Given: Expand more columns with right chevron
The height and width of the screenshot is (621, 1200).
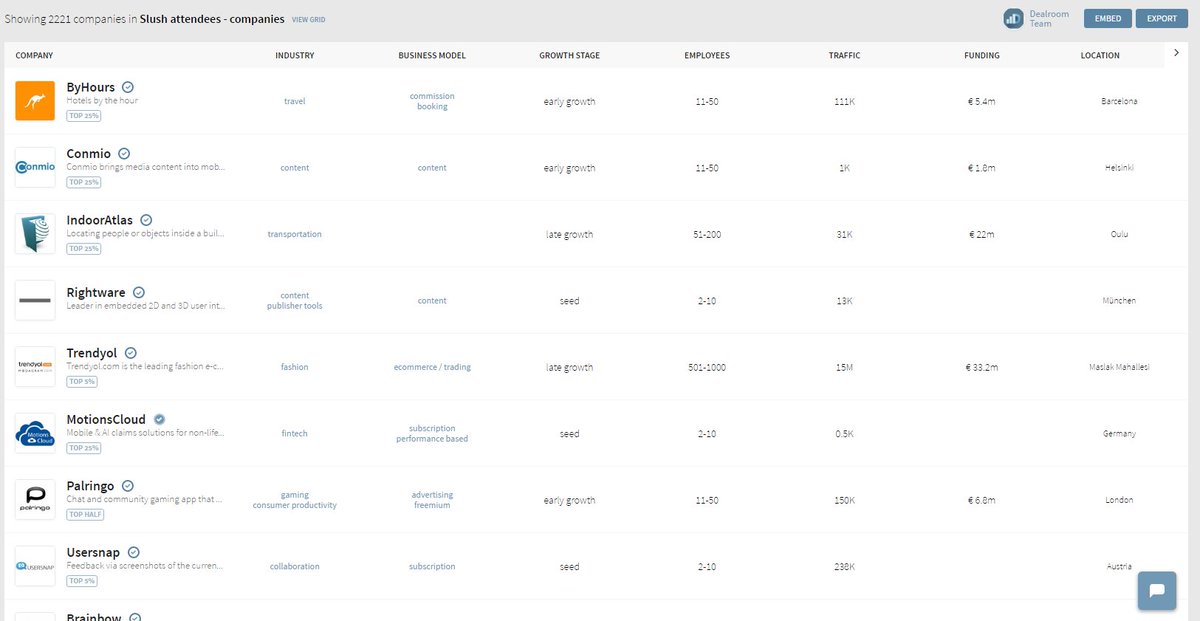Looking at the screenshot, I should (x=1175, y=53).
